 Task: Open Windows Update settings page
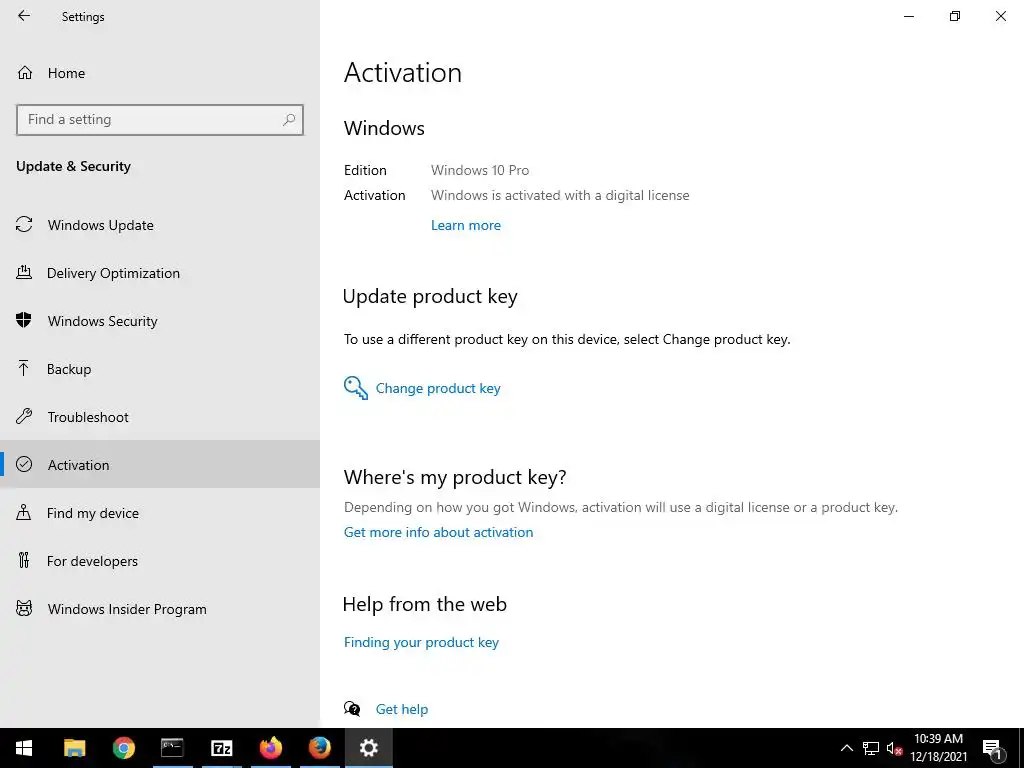(x=160, y=225)
